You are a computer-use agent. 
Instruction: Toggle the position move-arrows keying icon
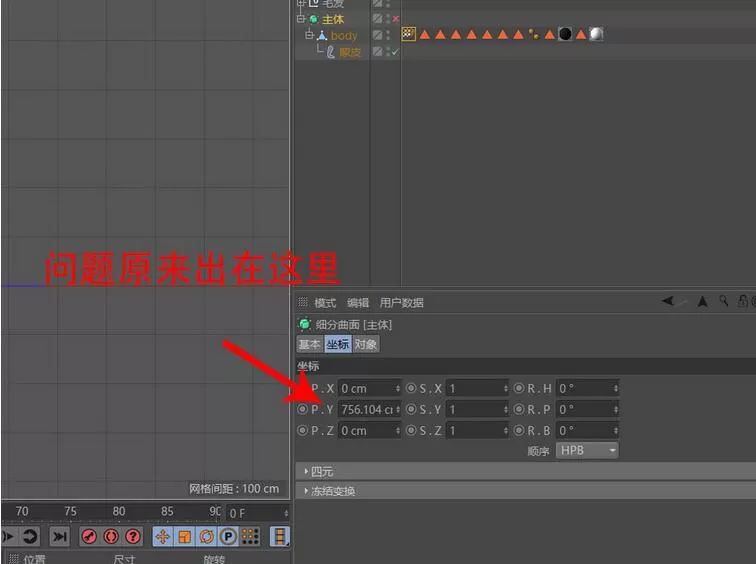pyautogui.click(x=163, y=536)
